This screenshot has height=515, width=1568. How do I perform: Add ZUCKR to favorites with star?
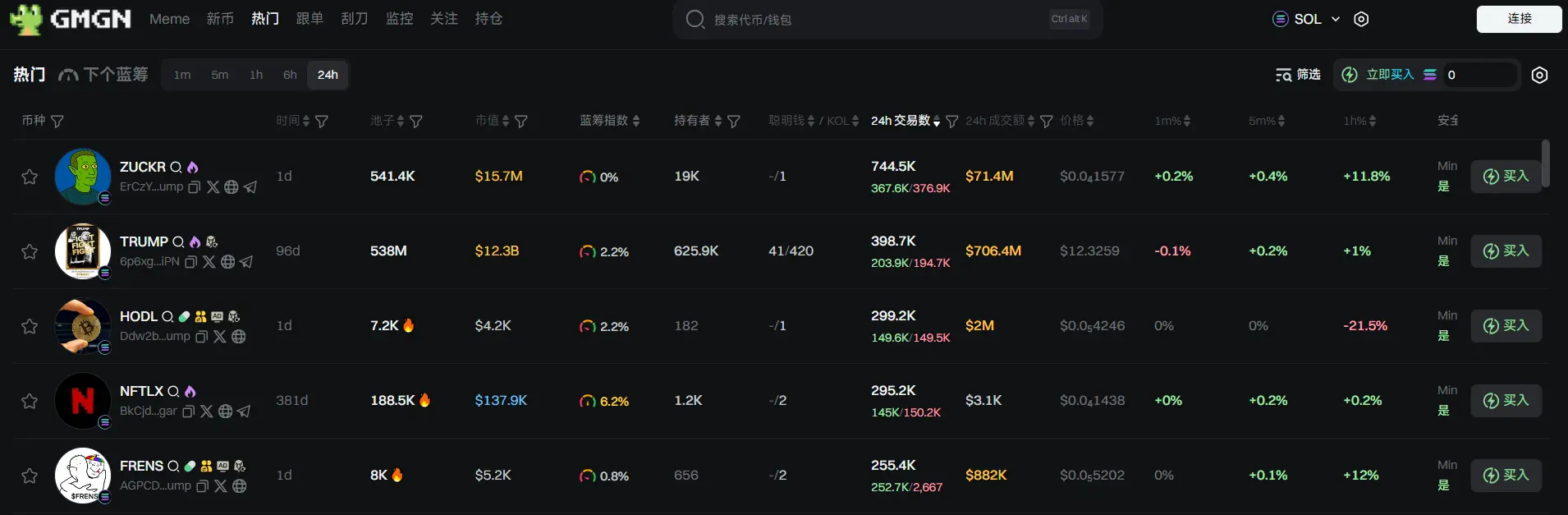(x=30, y=177)
